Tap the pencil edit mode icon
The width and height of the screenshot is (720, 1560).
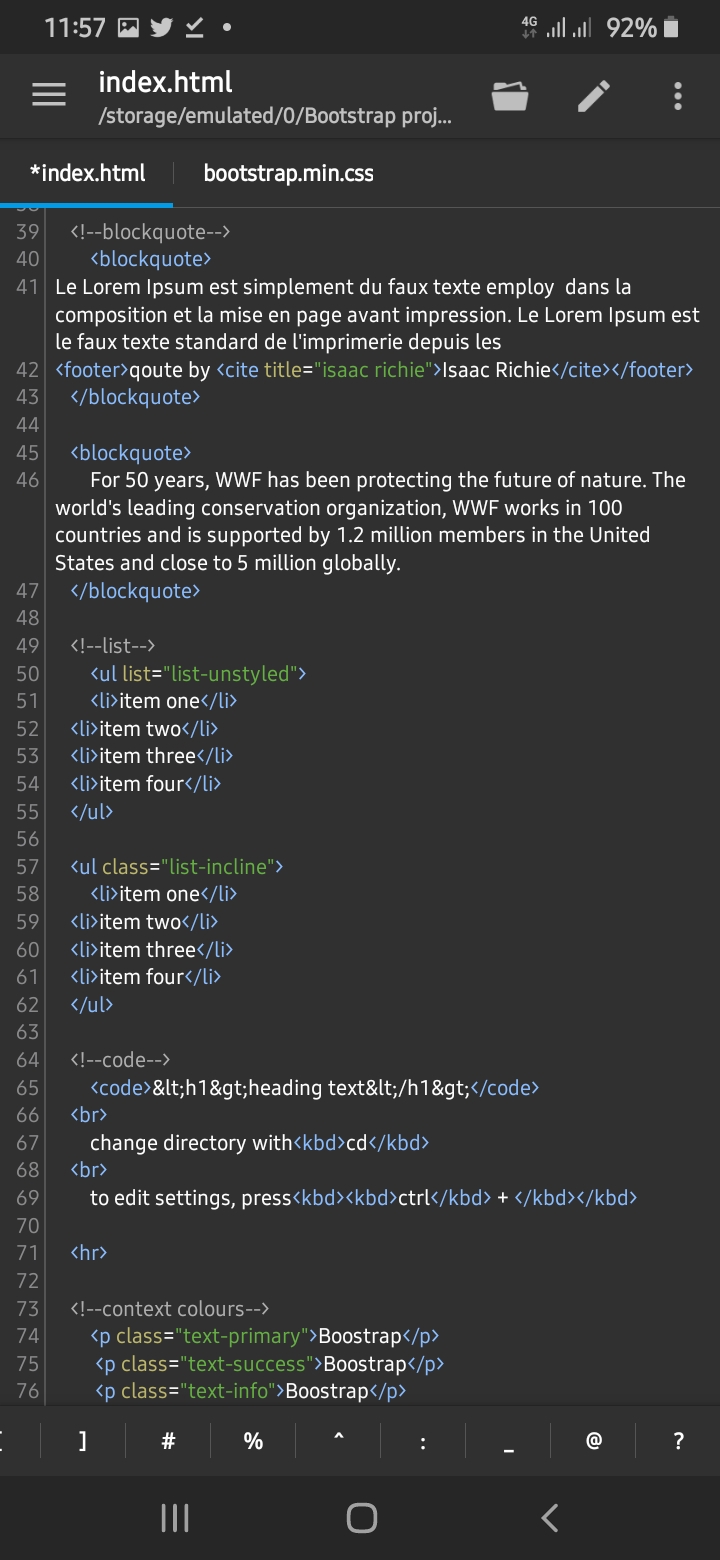click(594, 97)
